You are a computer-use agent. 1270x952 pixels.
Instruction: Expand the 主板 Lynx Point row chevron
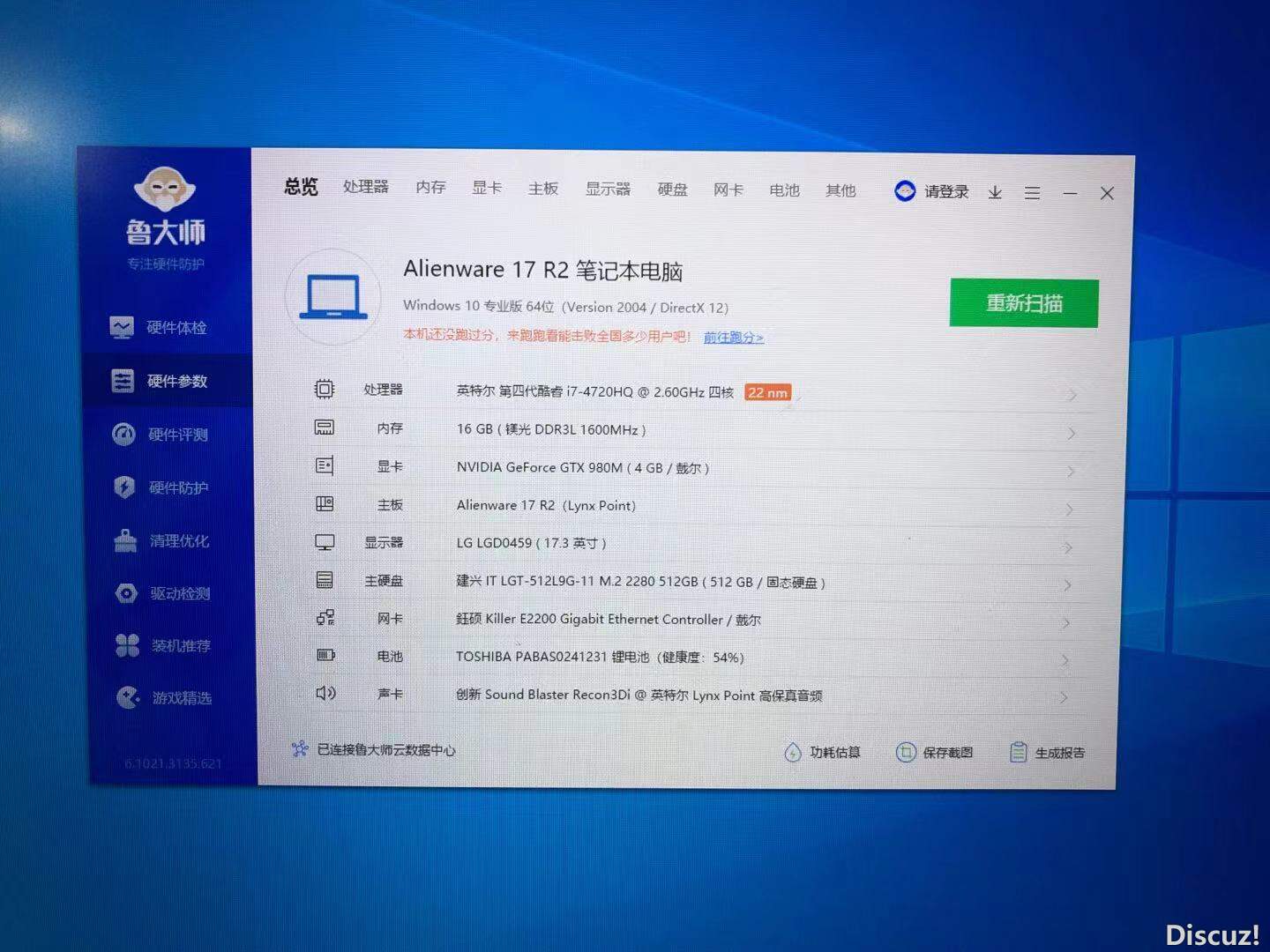pos(1070,509)
